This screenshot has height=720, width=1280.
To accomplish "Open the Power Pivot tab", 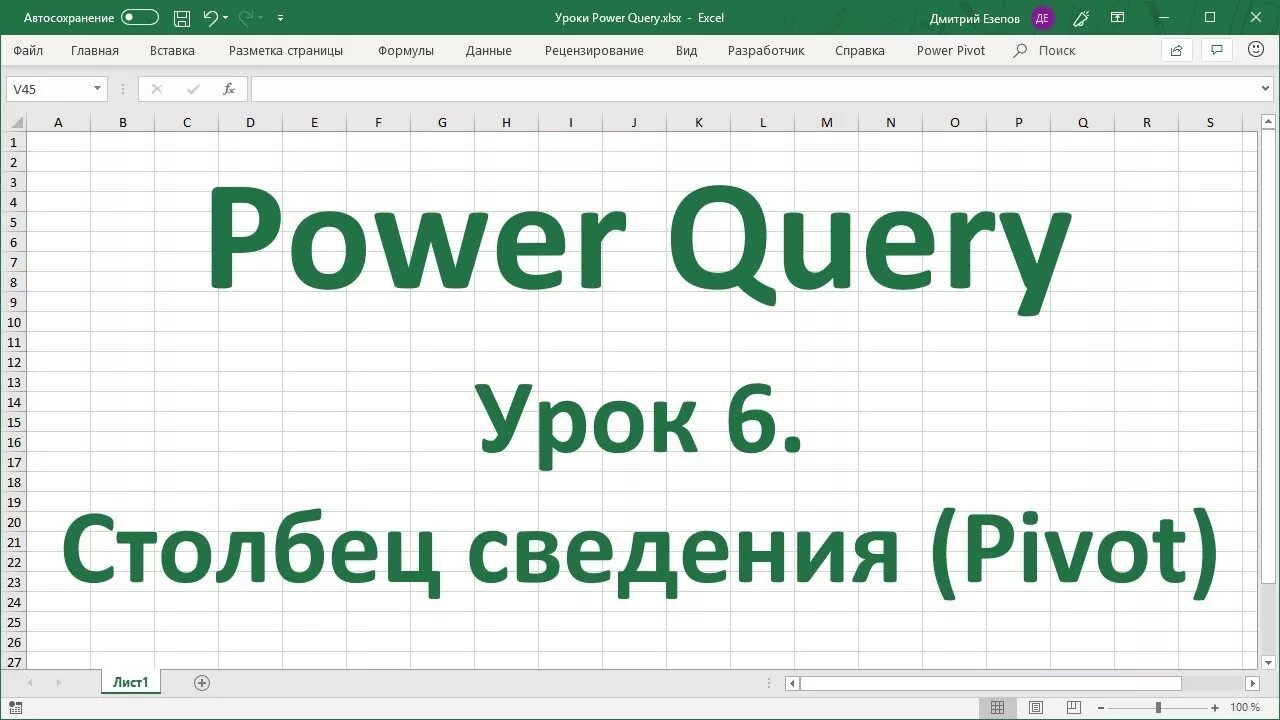I will [x=951, y=51].
